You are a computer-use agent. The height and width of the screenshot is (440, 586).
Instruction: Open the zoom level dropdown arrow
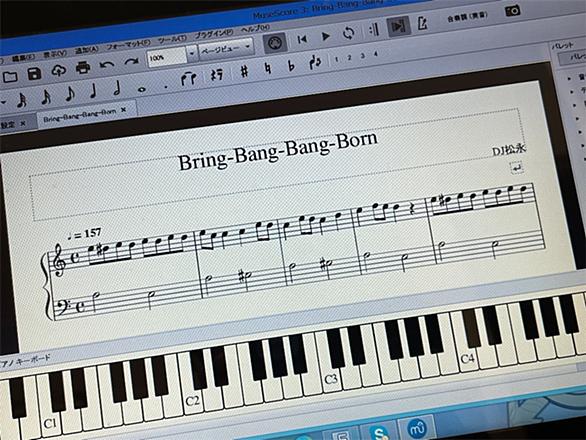coord(192,54)
